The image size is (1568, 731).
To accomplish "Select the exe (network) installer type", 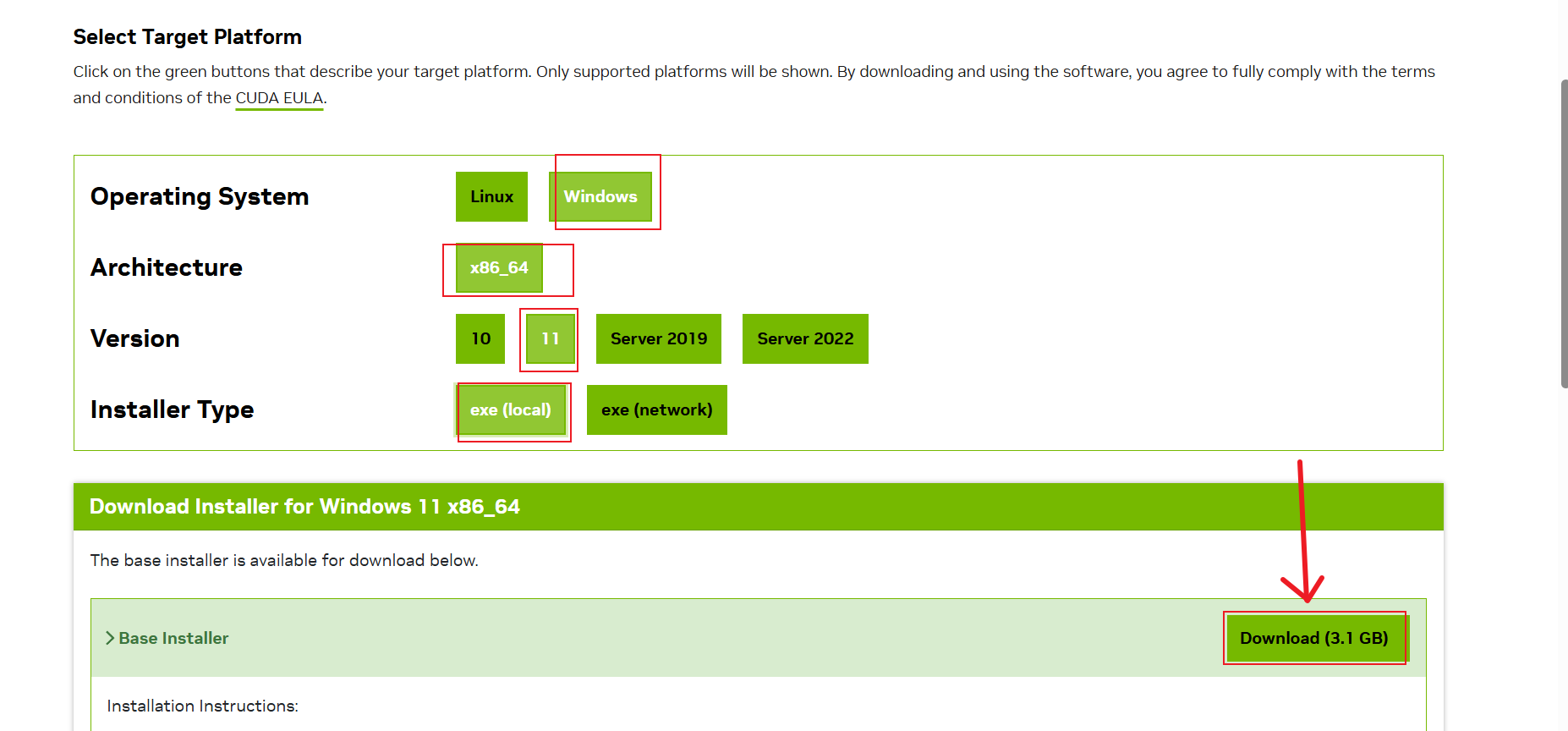I will pos(657,410).
